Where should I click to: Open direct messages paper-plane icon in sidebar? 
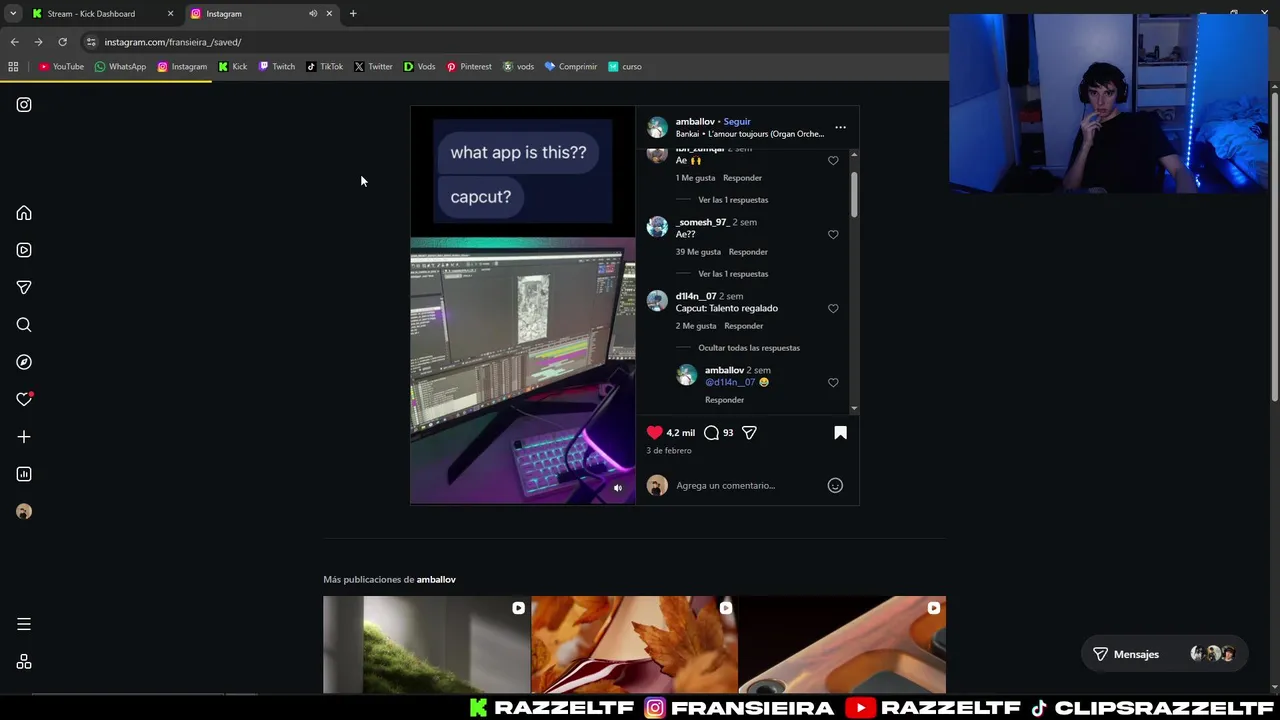(24, 287)
